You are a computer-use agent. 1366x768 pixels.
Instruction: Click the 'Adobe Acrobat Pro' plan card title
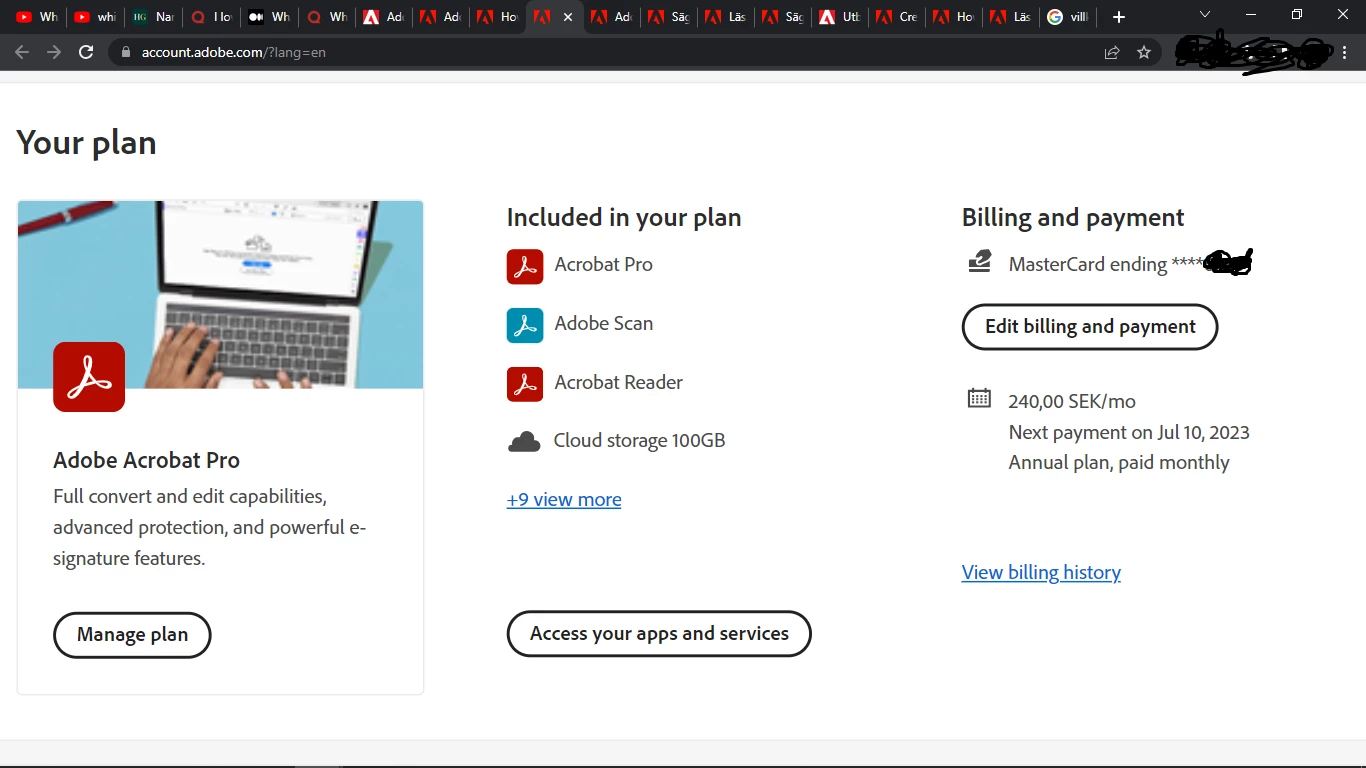tap(146, 461)
